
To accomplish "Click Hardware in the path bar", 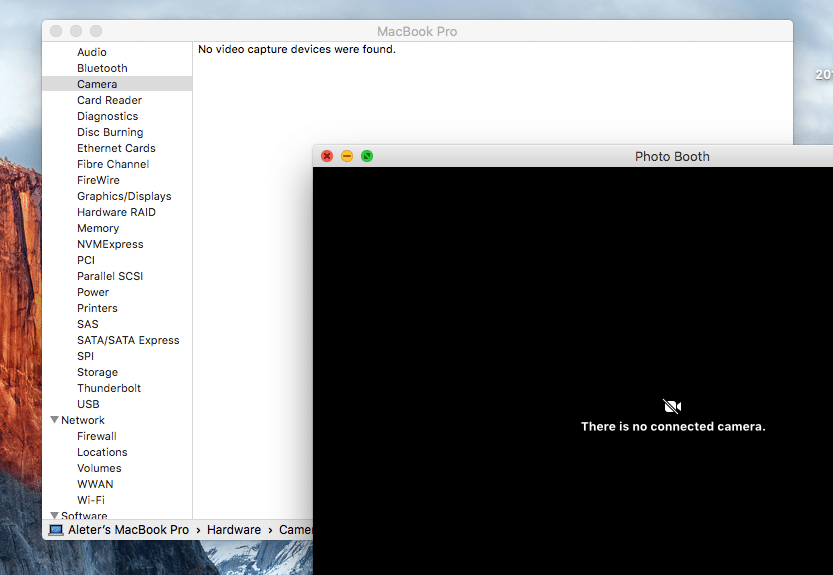I will [234, 530].
